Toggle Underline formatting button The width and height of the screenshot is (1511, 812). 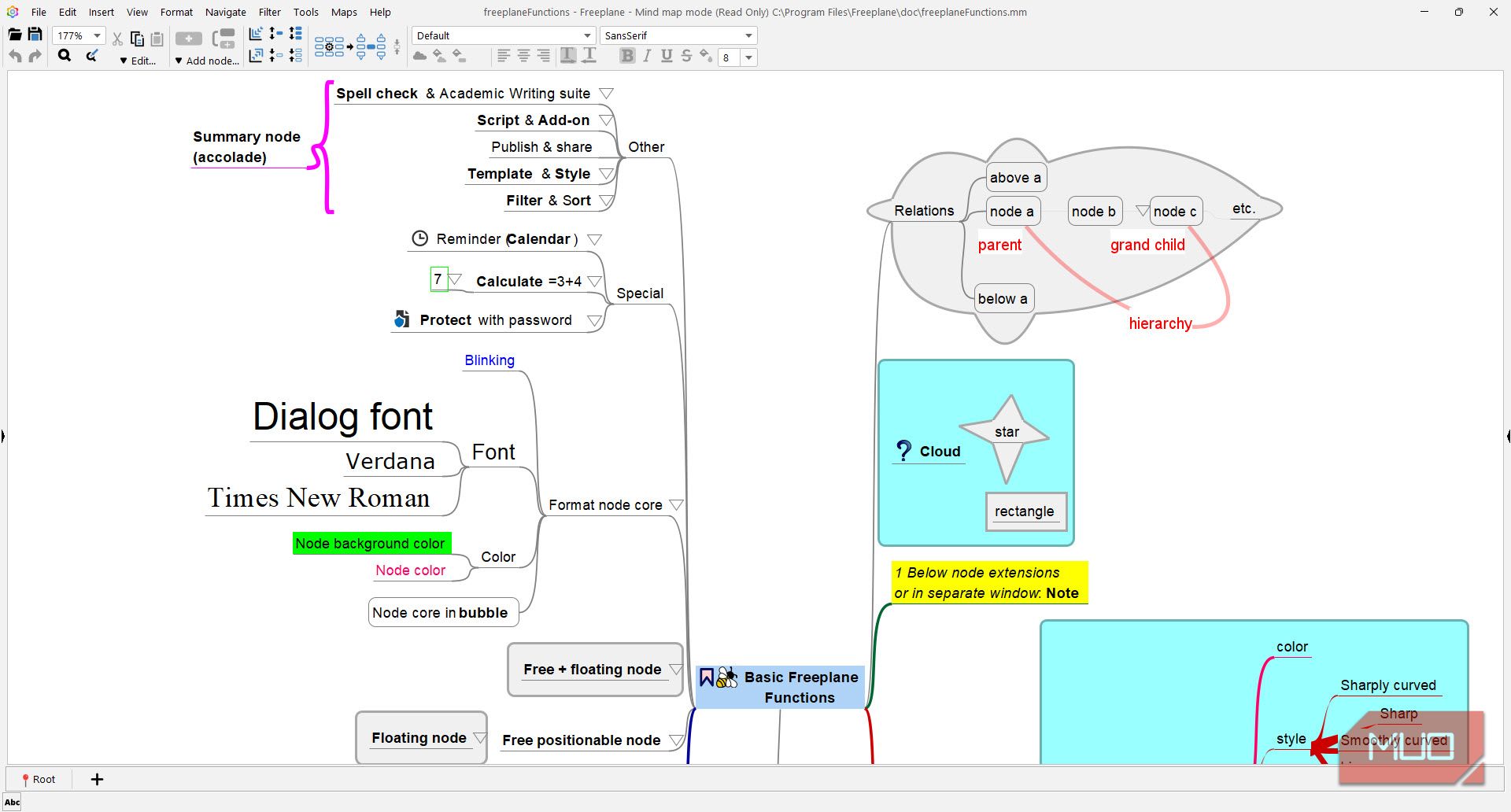pos(667,56)
